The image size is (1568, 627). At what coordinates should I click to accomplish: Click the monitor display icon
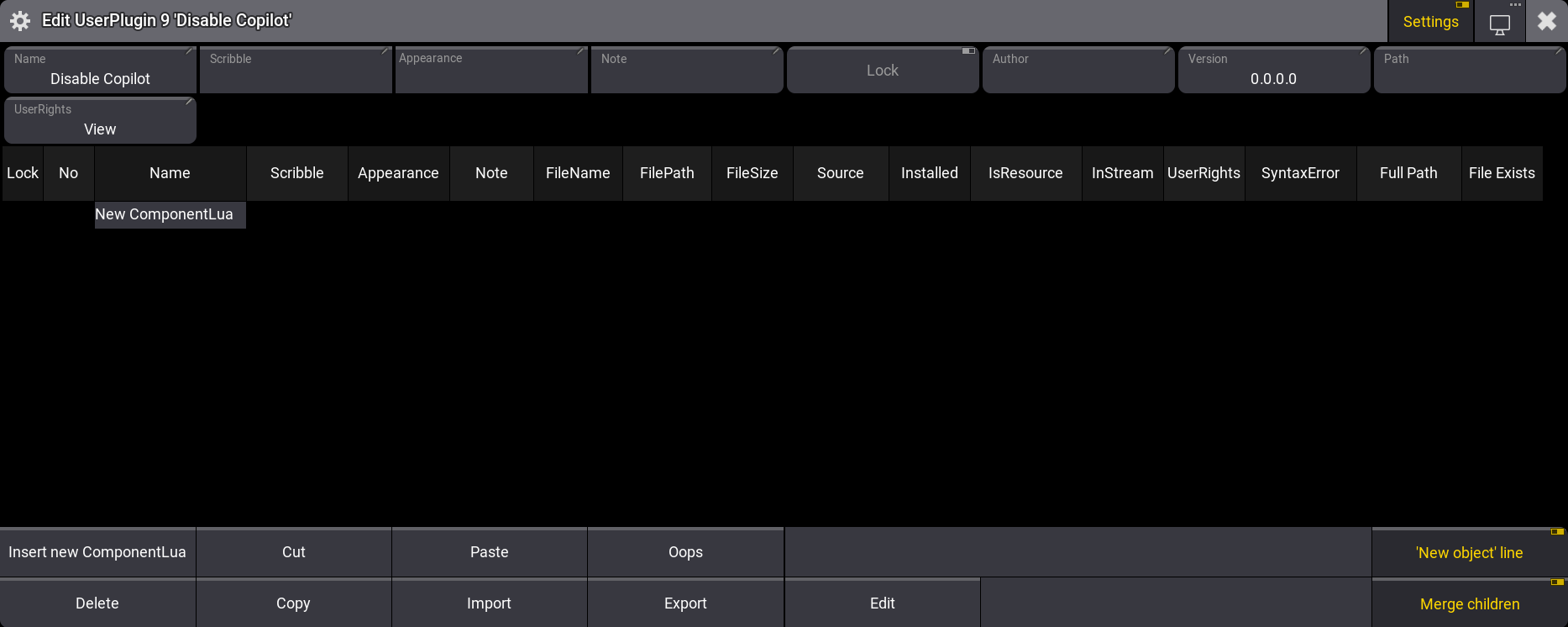click(1499, 24)
